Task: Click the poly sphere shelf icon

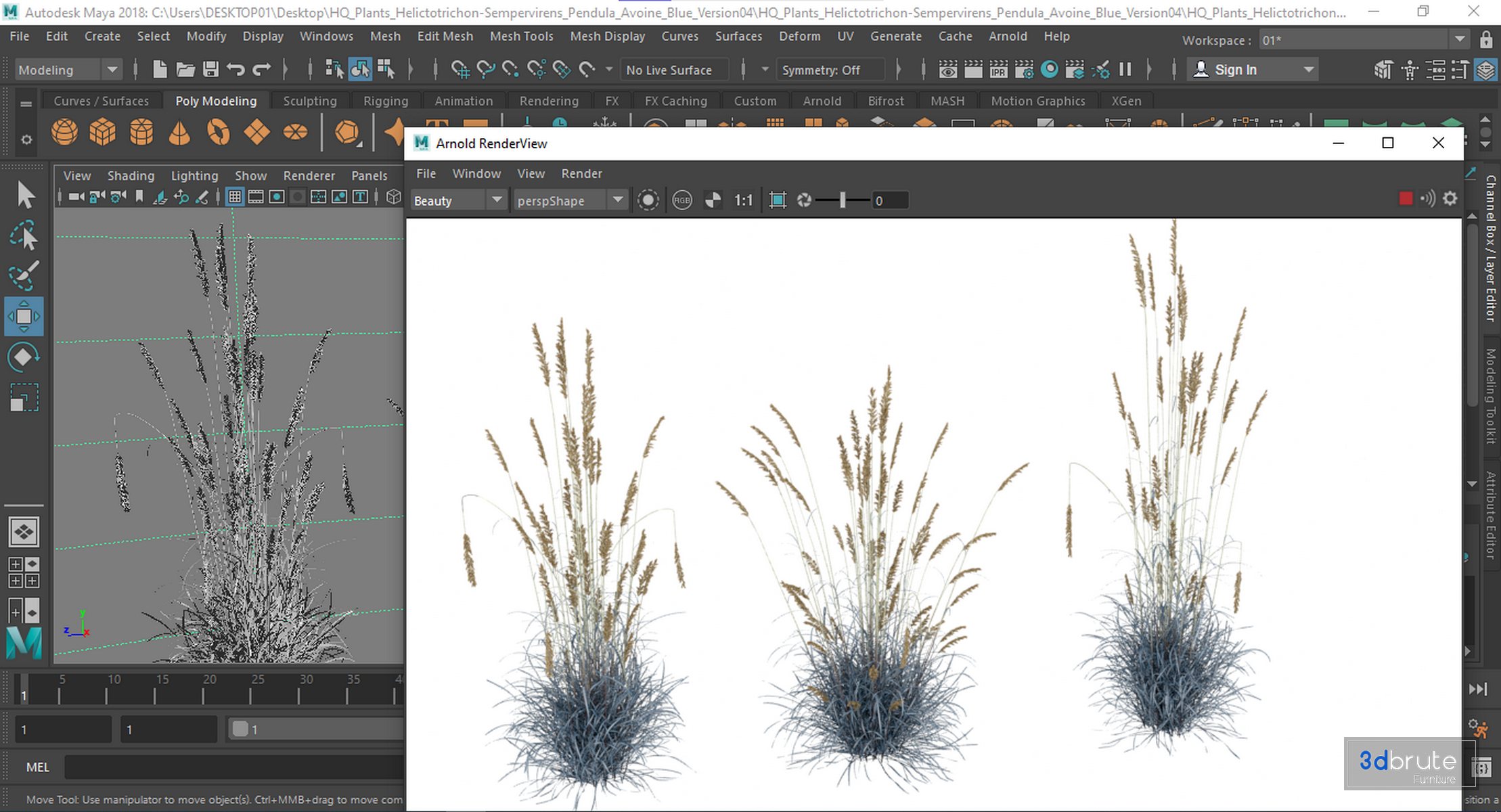Action: [x=64, y=132]
